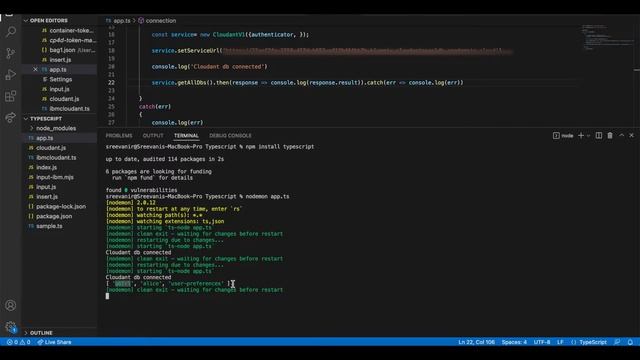Image resolution: width=640 pixels, height=360 pixels.
Task: Open the new terminal dropdown arrow
Action: tap(588, 136)
